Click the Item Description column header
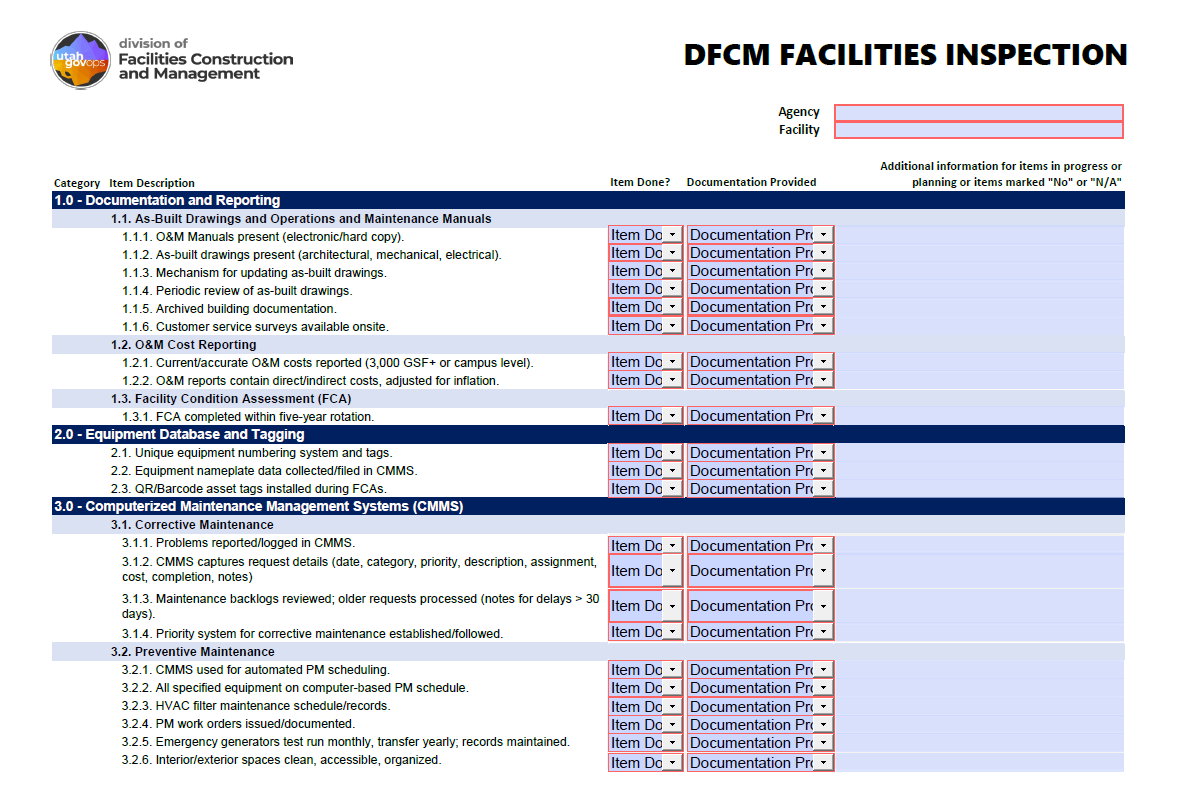The width and height of the screenshot is (1180, 798). [151, 183]
